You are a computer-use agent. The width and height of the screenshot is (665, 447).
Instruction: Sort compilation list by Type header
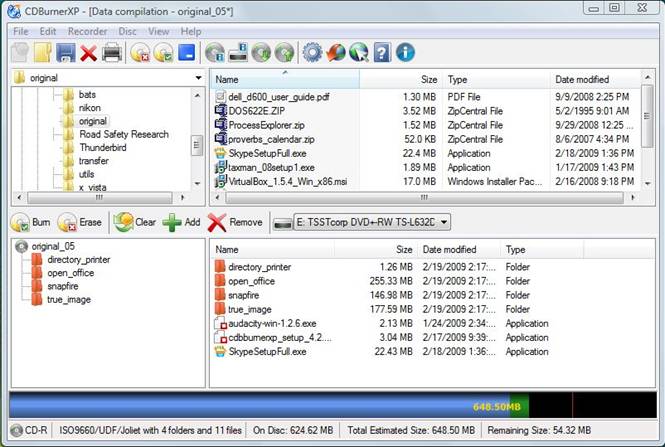(542, 249)
